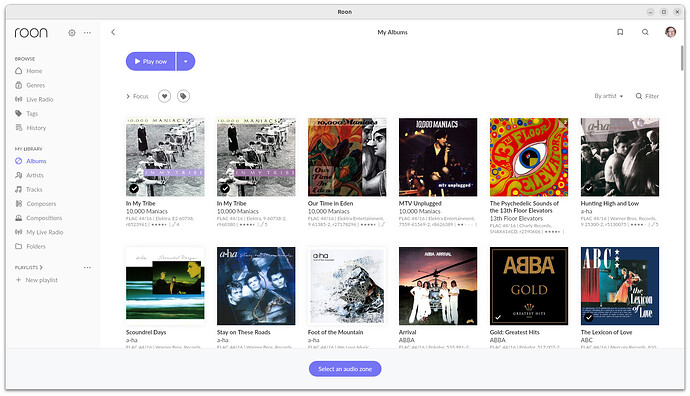Click the bookmark icon in the header

coord(620,32)
